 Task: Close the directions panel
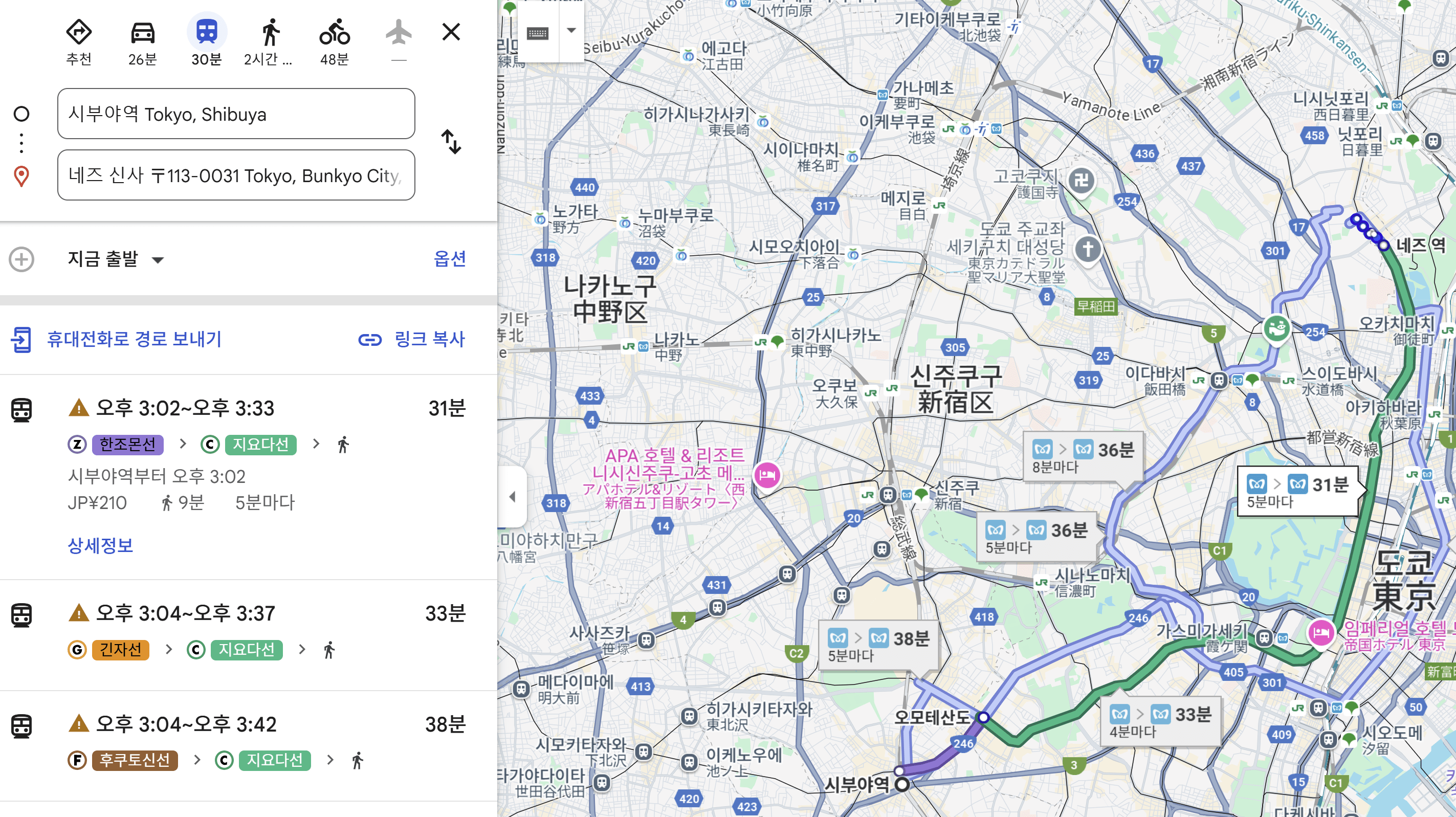point(451,32)
